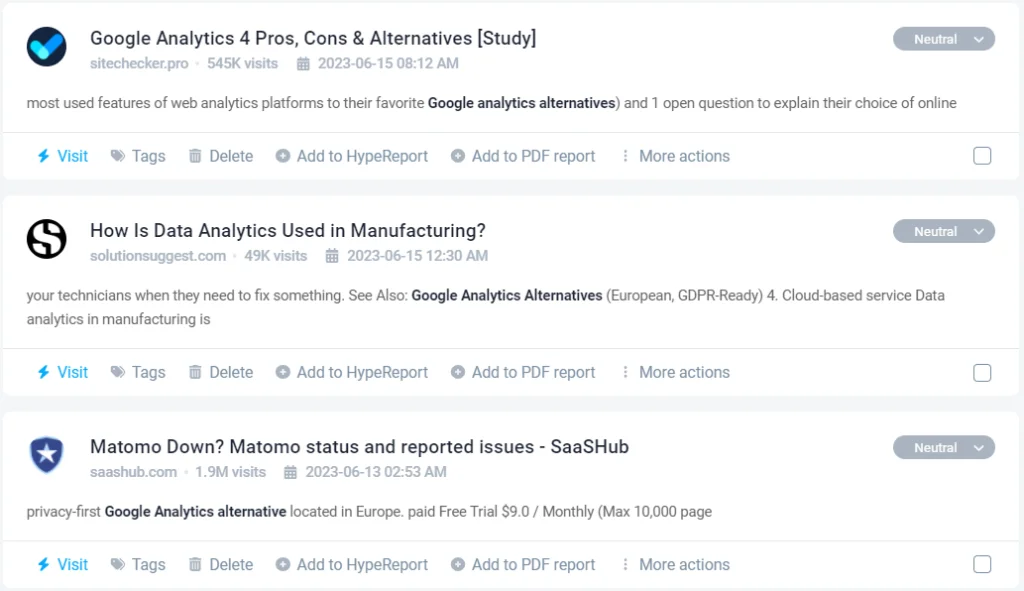The width and height of the screenshot is (1024, 591).
Task: Click tag icon for Data Analytics mention
Action: (118, 372)
